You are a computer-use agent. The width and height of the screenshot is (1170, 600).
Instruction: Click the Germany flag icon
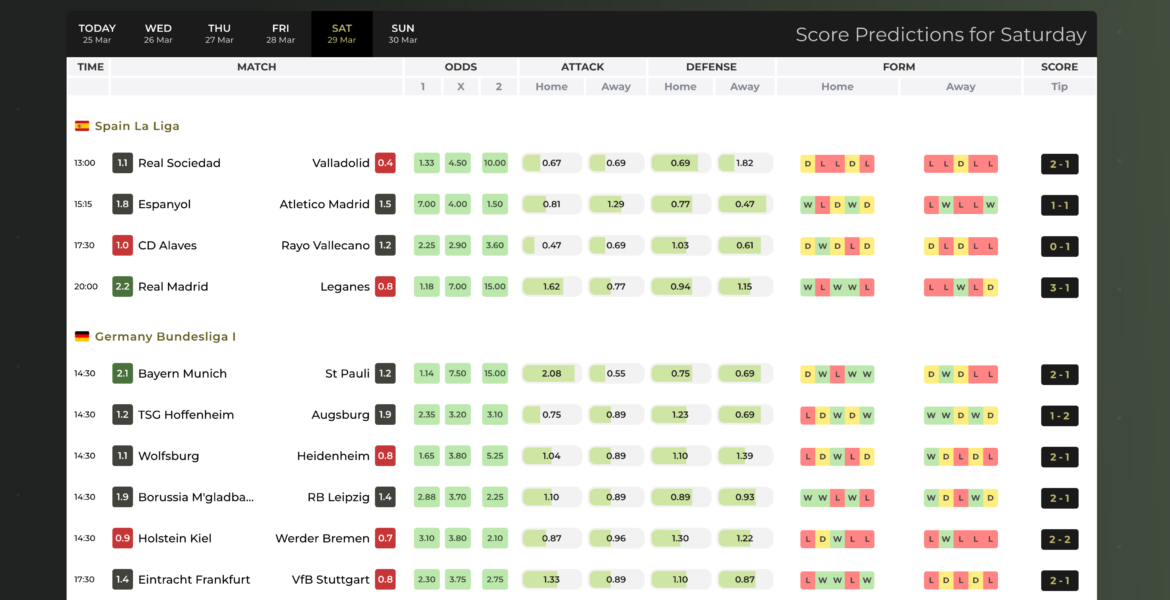[x=82, y=337]
